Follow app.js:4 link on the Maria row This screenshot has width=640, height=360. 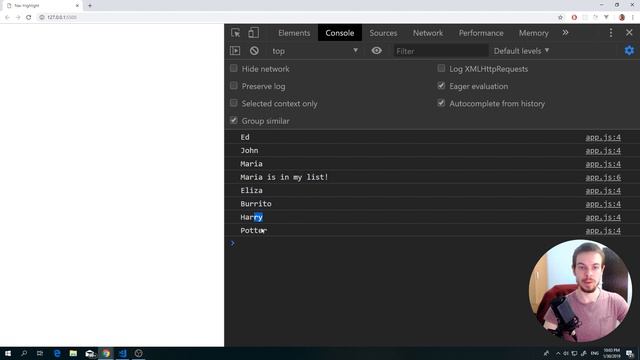coord(603,164)
